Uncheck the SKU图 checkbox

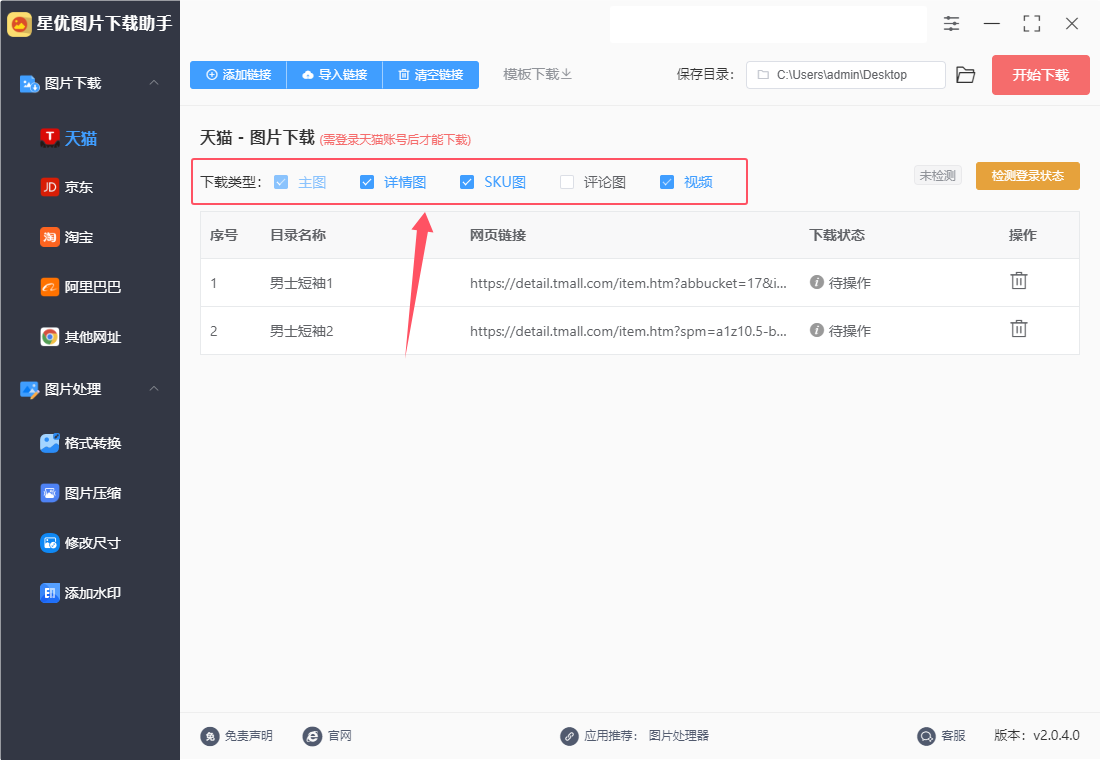pos(467,182)
